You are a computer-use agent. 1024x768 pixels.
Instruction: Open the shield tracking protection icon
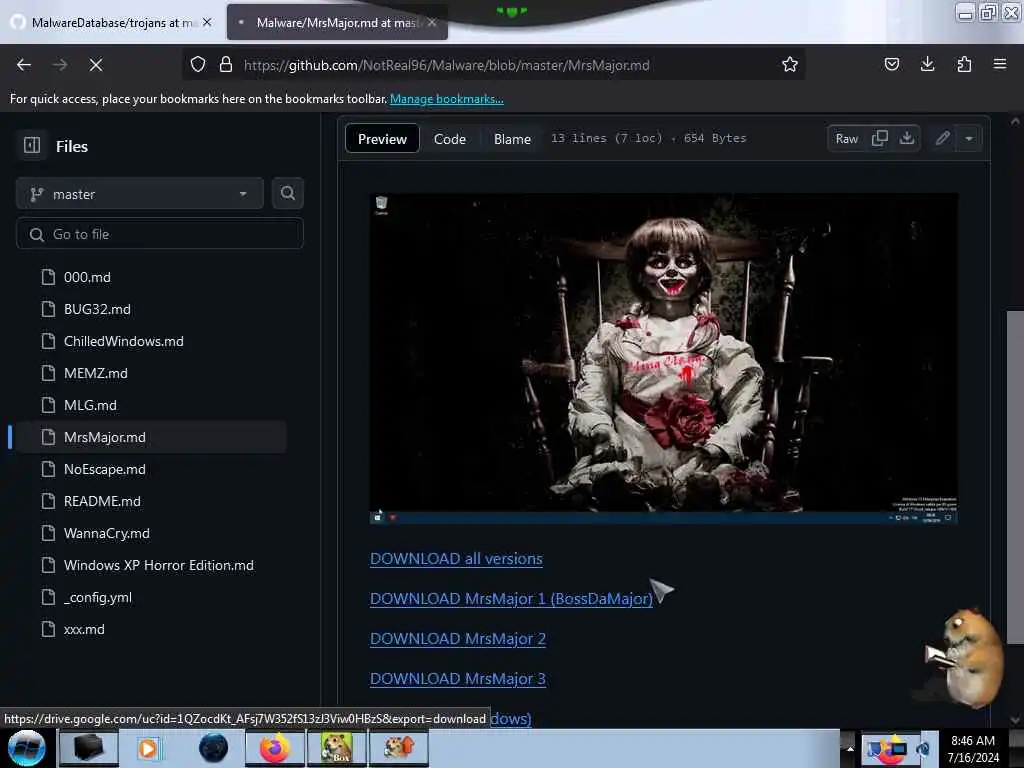(x=198, y=65)
